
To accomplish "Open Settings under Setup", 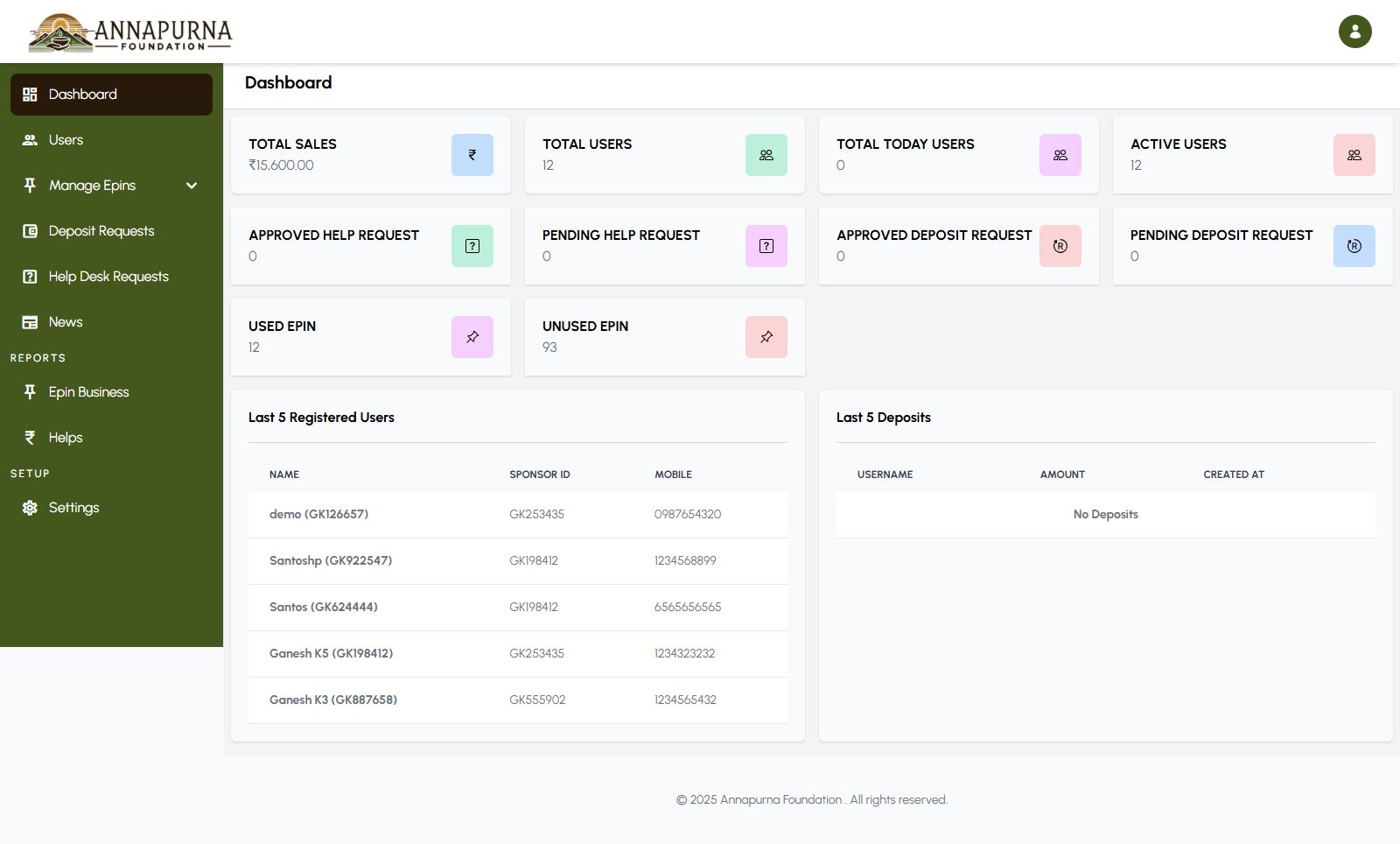I will pyautogui.click(x=73, y=508).
